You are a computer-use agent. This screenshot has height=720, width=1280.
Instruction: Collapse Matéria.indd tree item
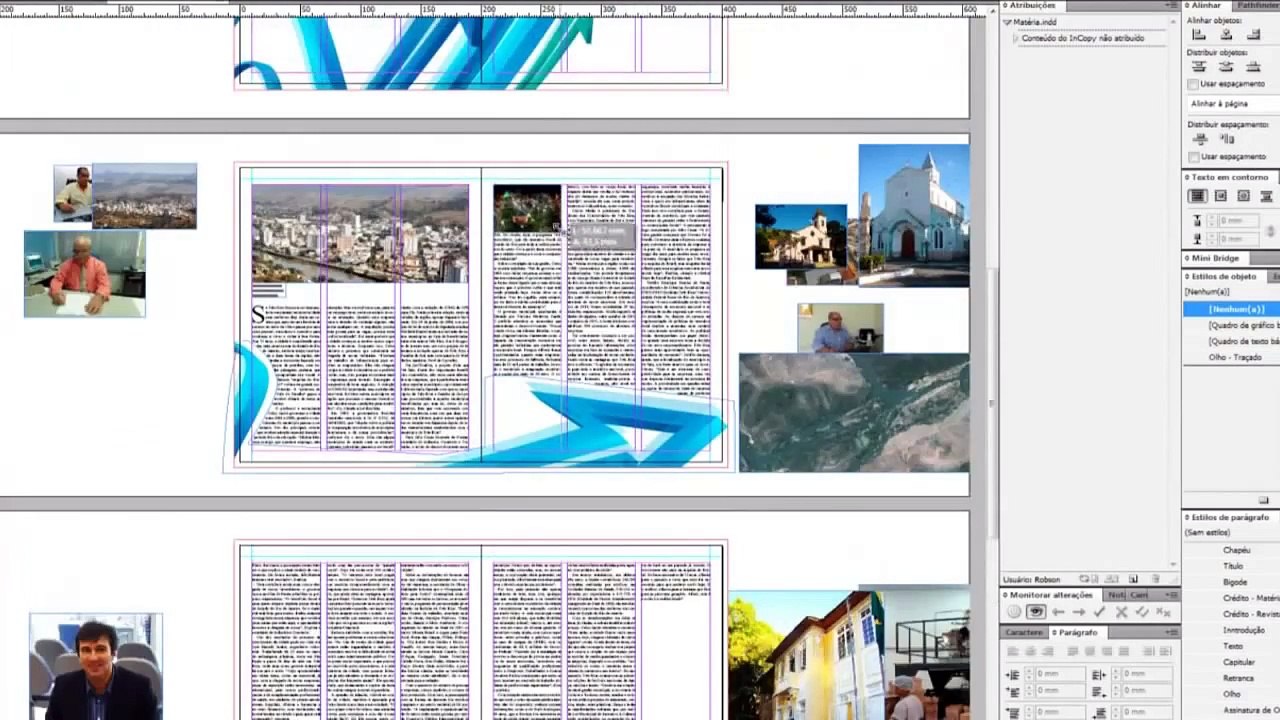click(1007, 22)
